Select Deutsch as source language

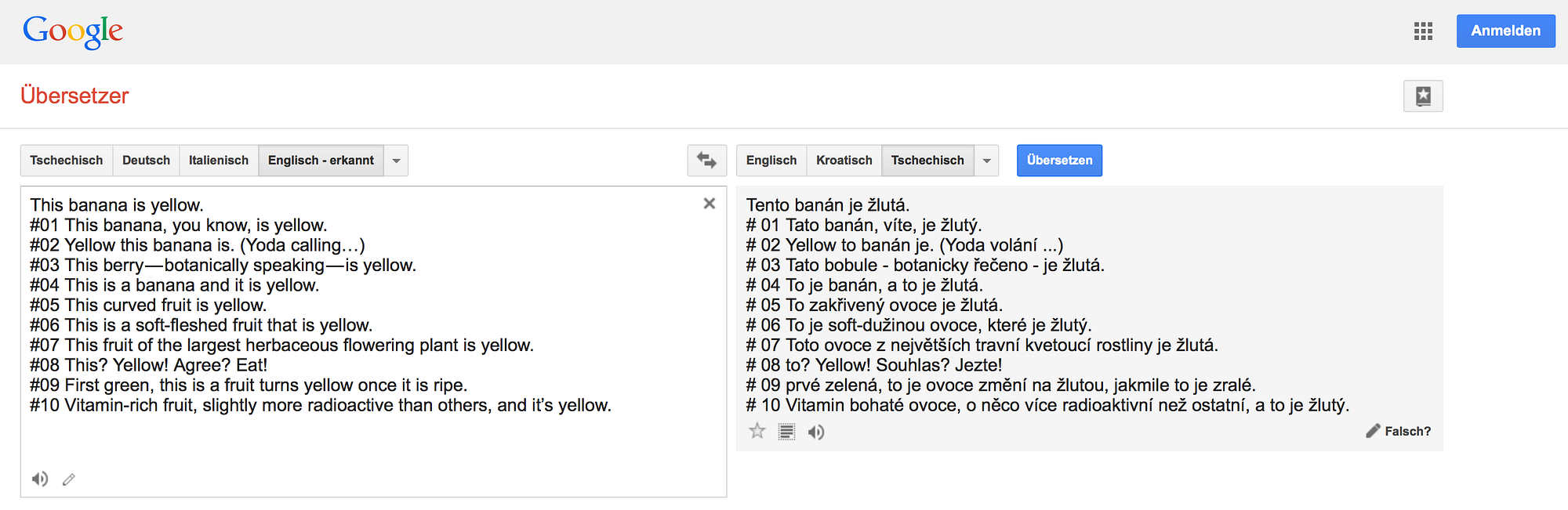146,161
